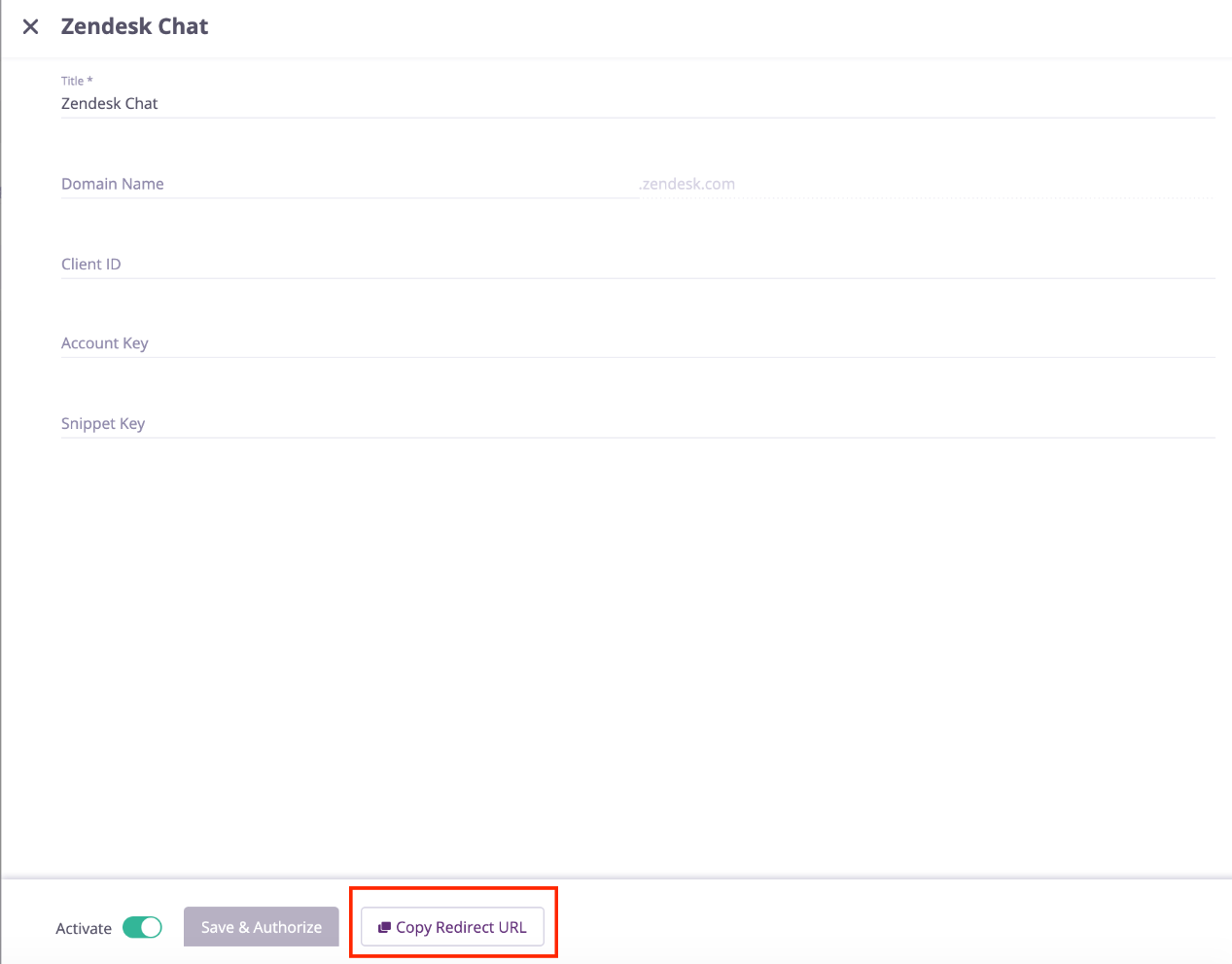Viewport: 1232px width, 964px height.
Task: Close the Zendesk Chat panel
Action: pos(31,27)
